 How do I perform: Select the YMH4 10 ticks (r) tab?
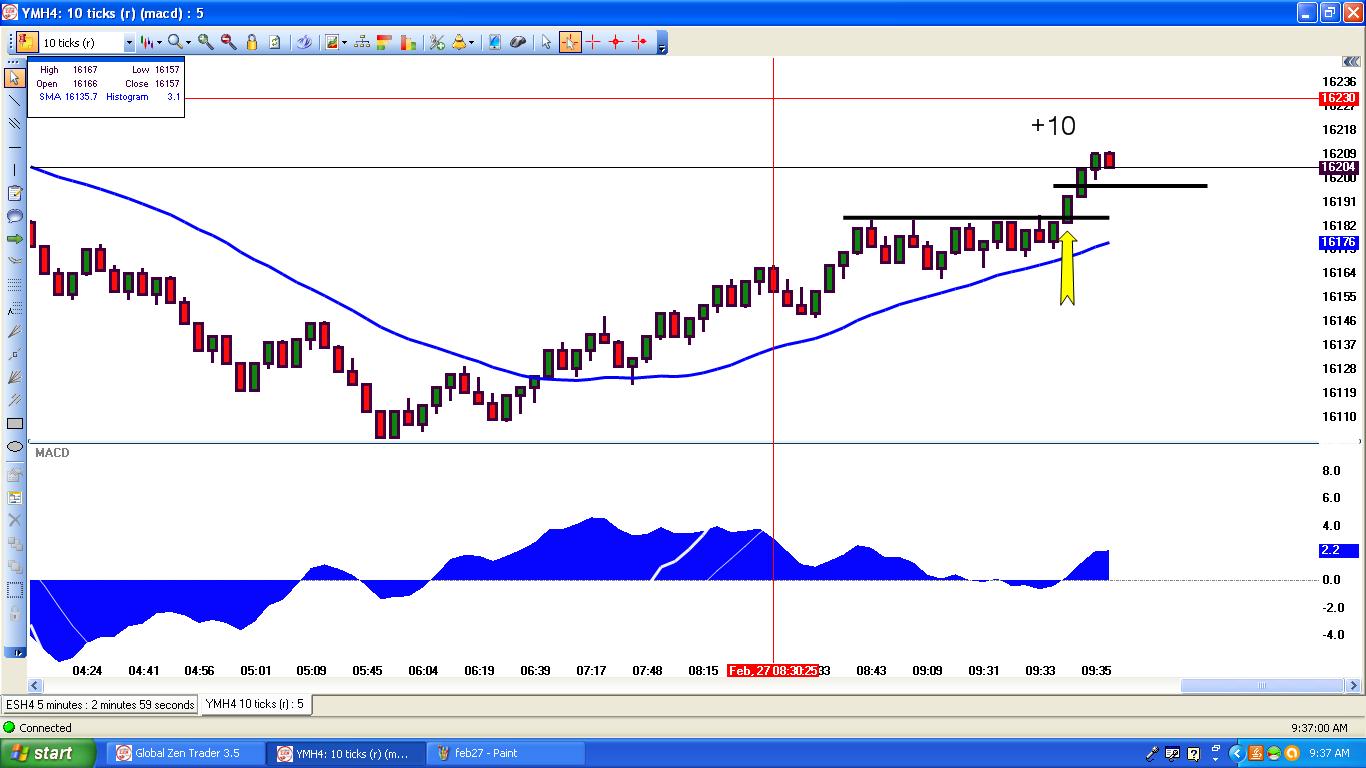(x=255, y=704)
